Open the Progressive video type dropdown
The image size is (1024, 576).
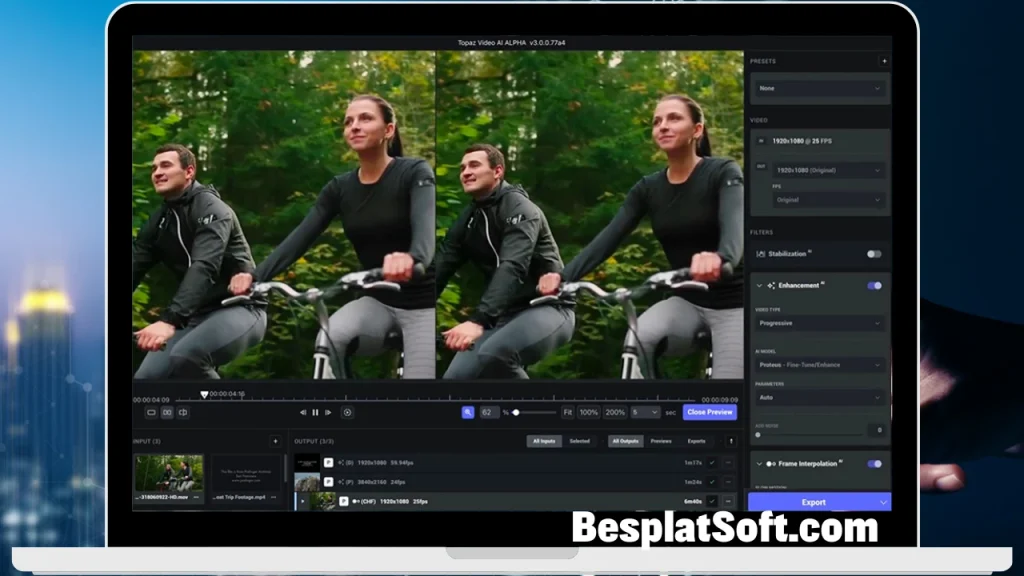tap(819, 323)
